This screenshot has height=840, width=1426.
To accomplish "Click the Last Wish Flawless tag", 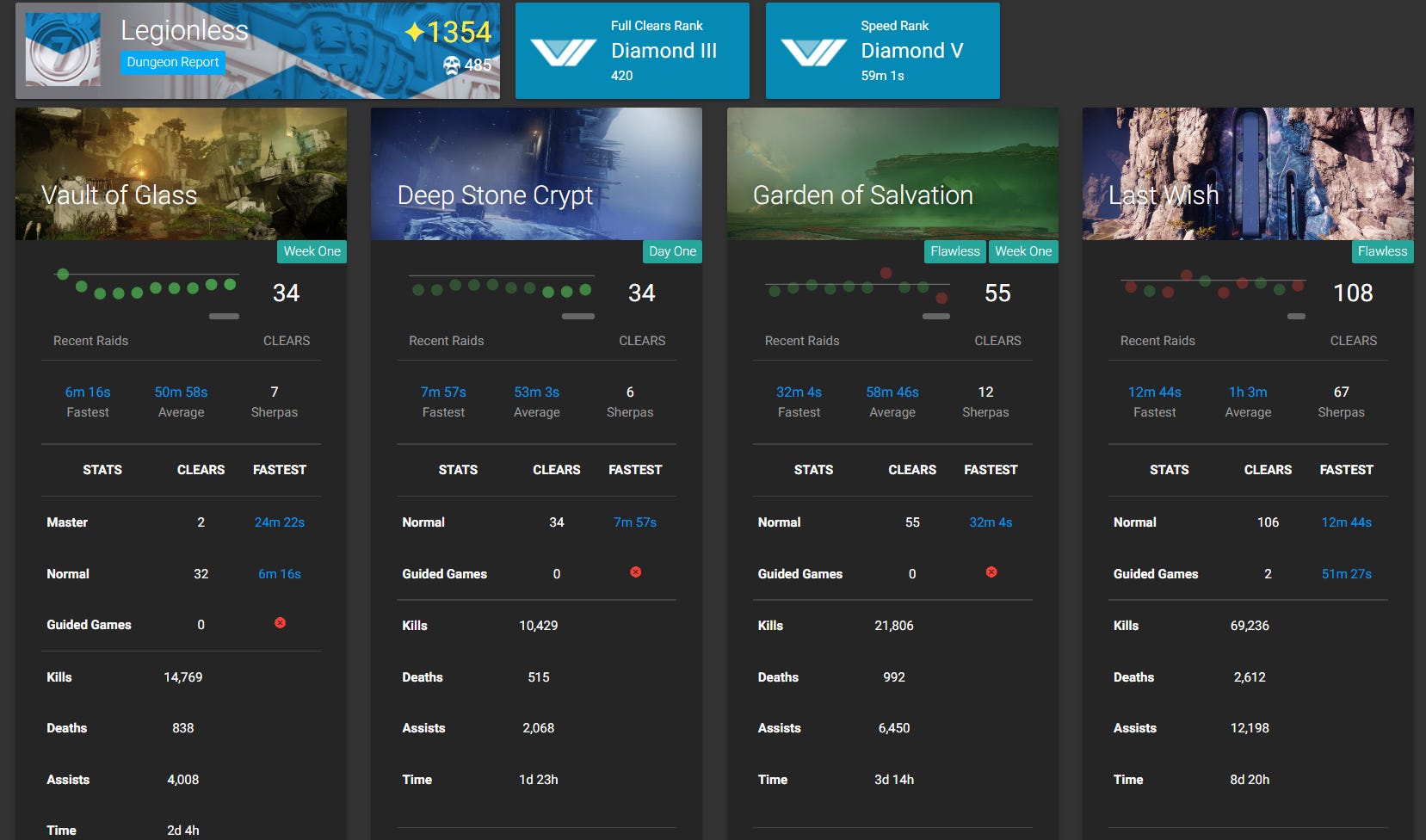I will 1383,251.
